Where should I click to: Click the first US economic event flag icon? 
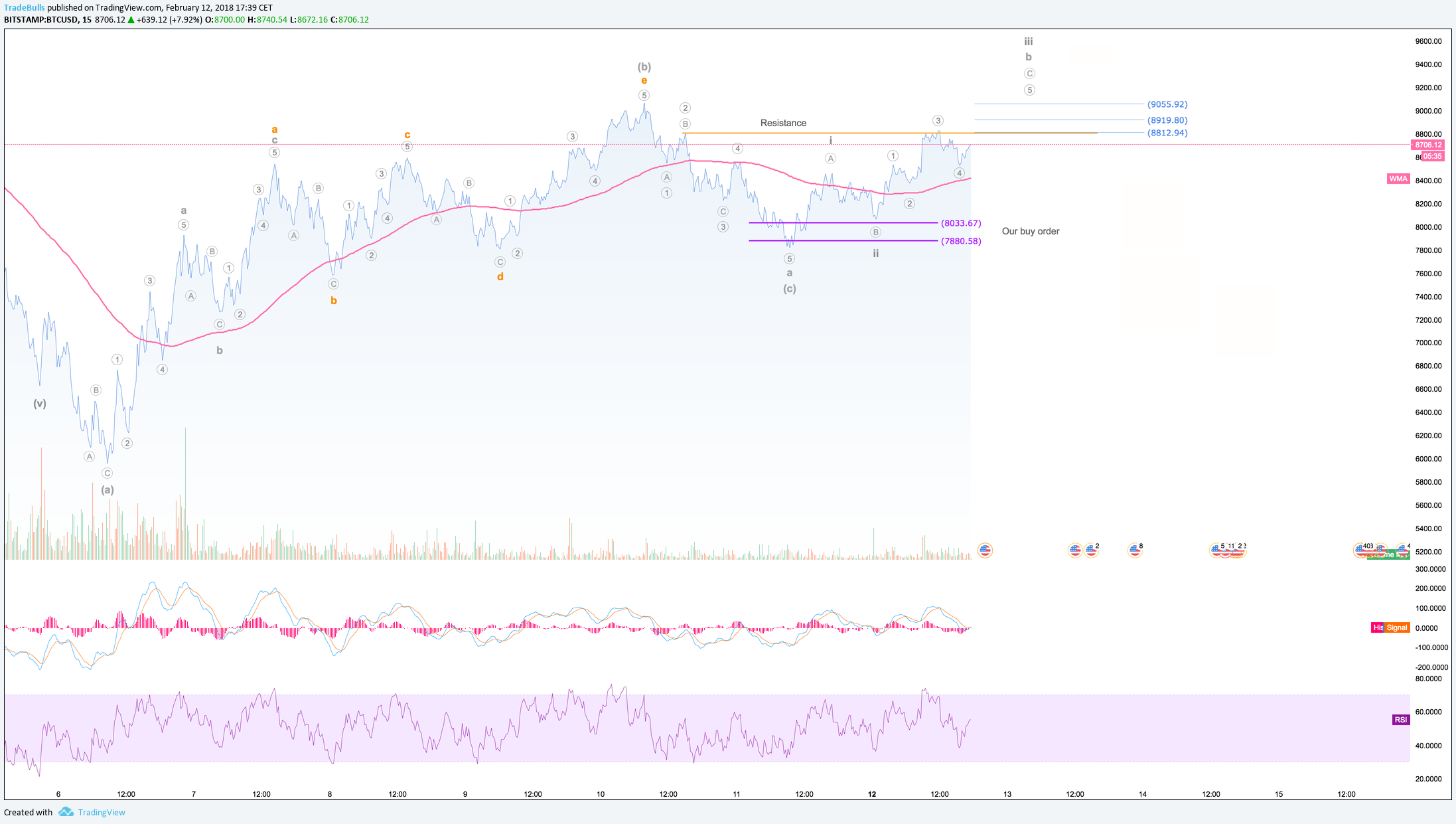pos(985,550)
